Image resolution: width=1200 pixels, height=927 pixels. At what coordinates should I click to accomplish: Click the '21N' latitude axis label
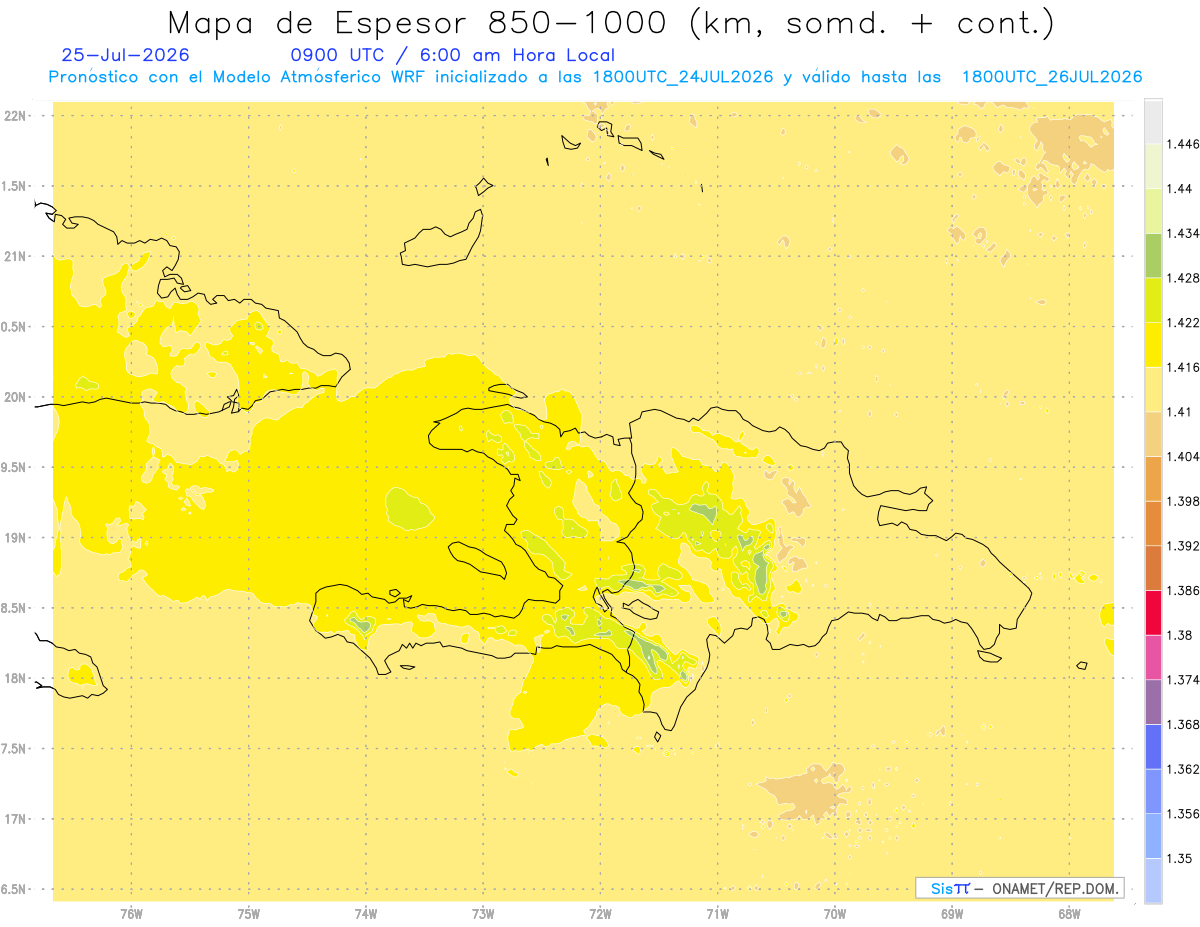(15, 256)
